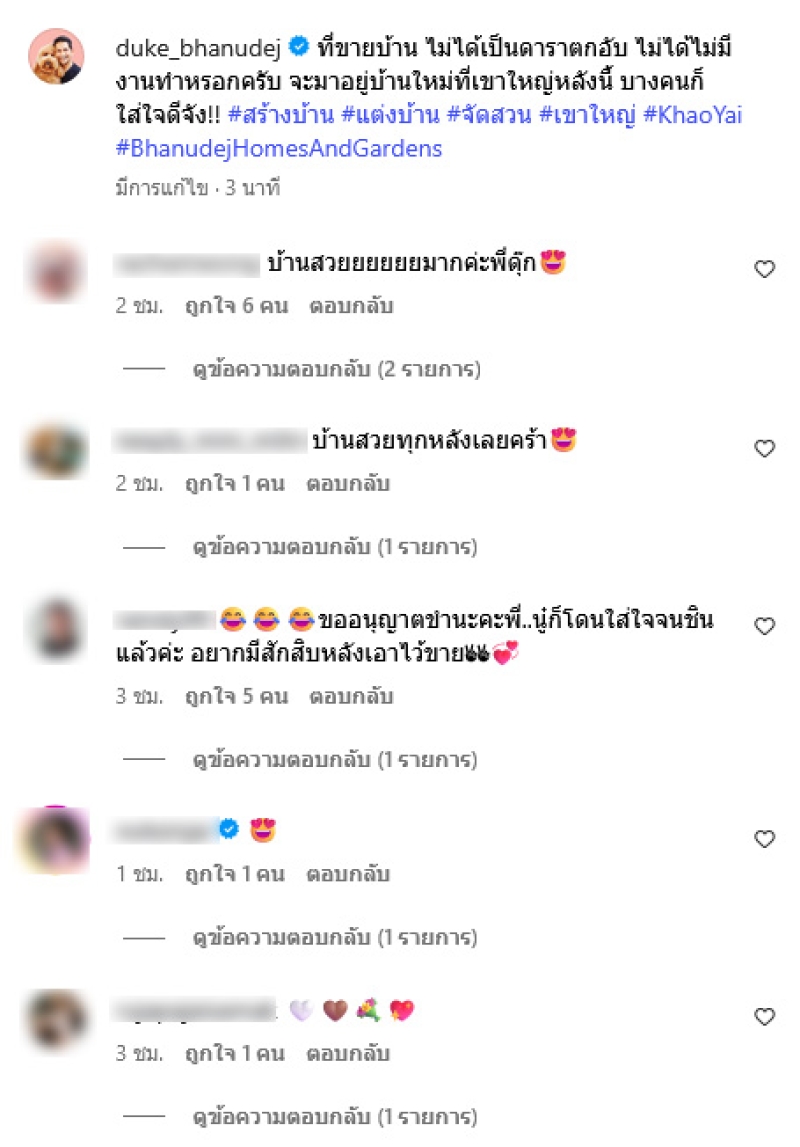
Task: Like the บ้านสวยทุกหลังเลยคร้า comment
Action: (x=764, y=448)
